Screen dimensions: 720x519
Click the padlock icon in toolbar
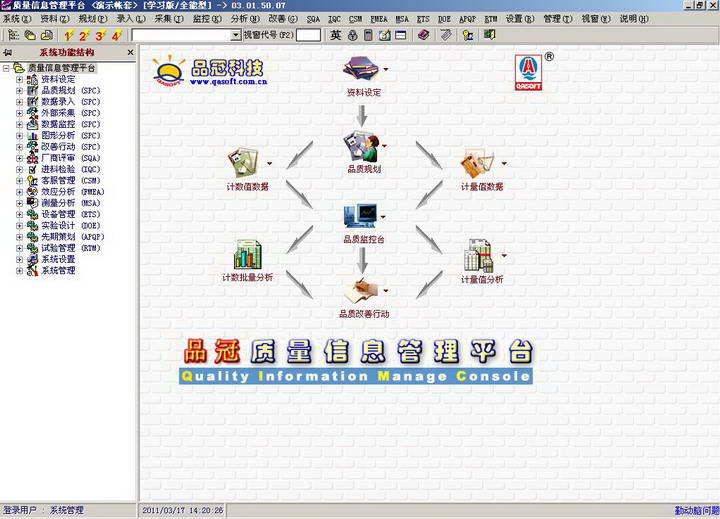pos(352,35)
